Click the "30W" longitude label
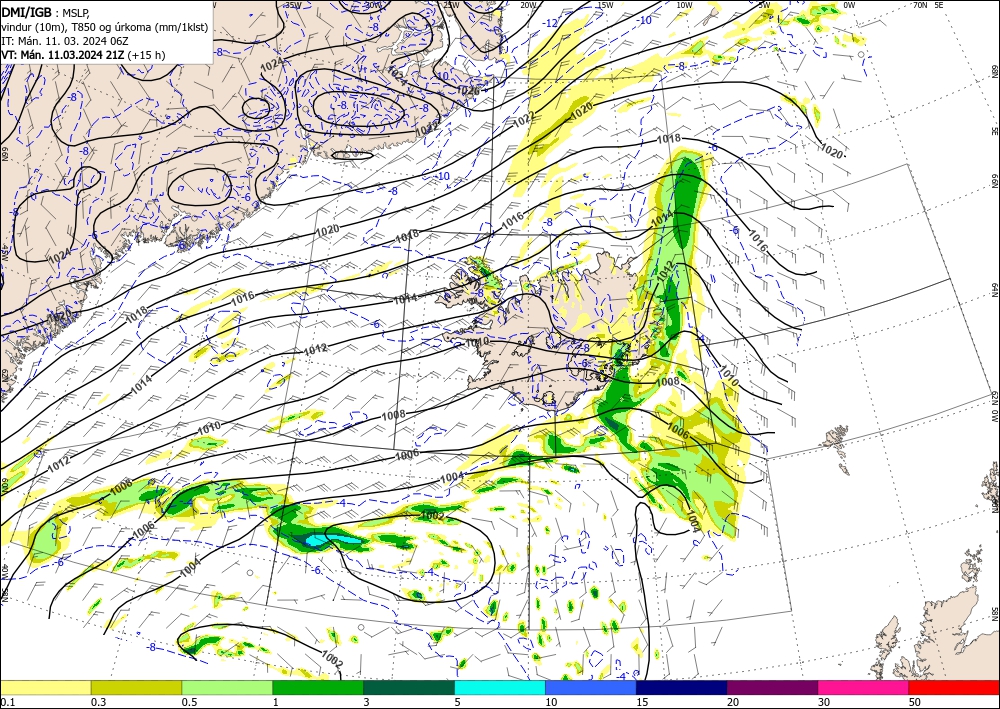The image size is (1000, 709). 373,4
